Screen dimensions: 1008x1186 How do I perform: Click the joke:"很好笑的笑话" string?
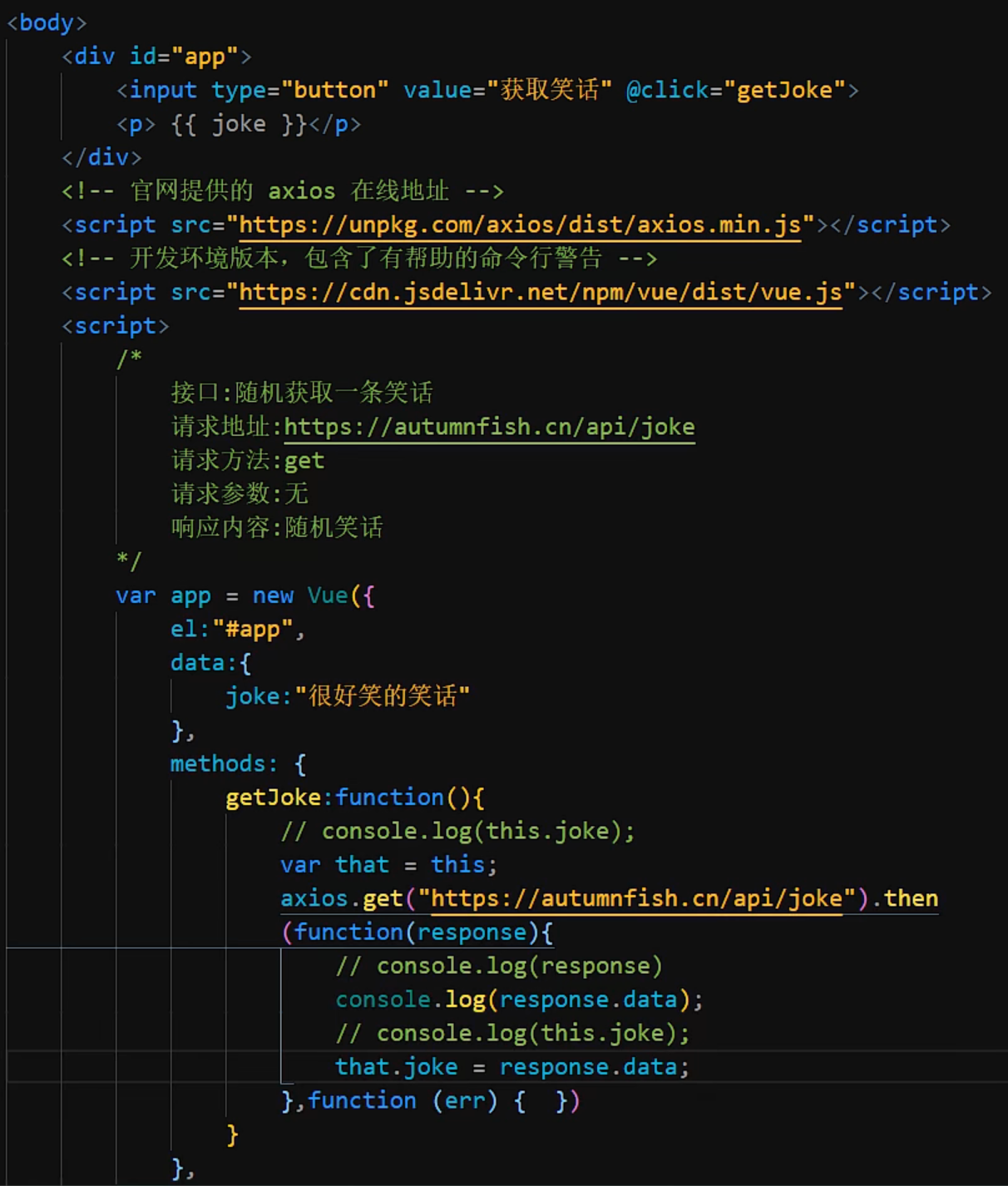348,696
